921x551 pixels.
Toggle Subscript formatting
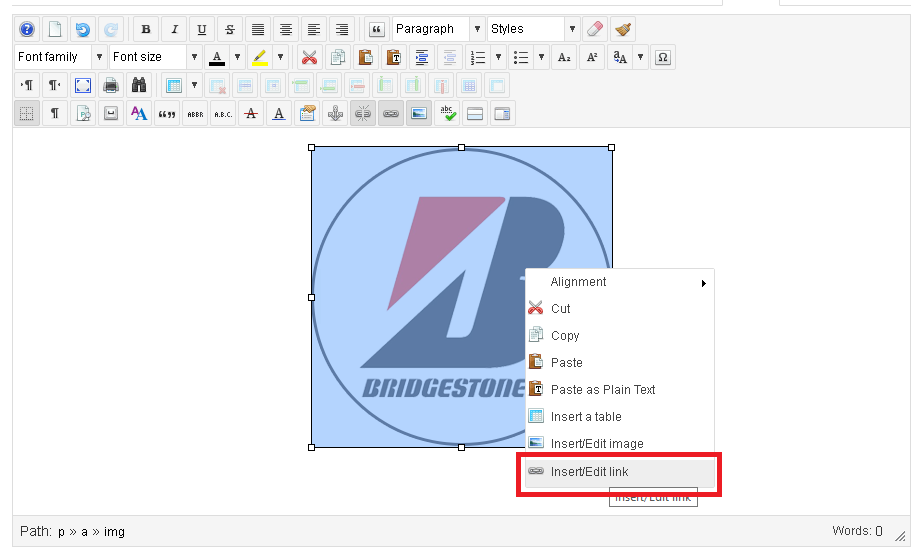click(564, 57)
